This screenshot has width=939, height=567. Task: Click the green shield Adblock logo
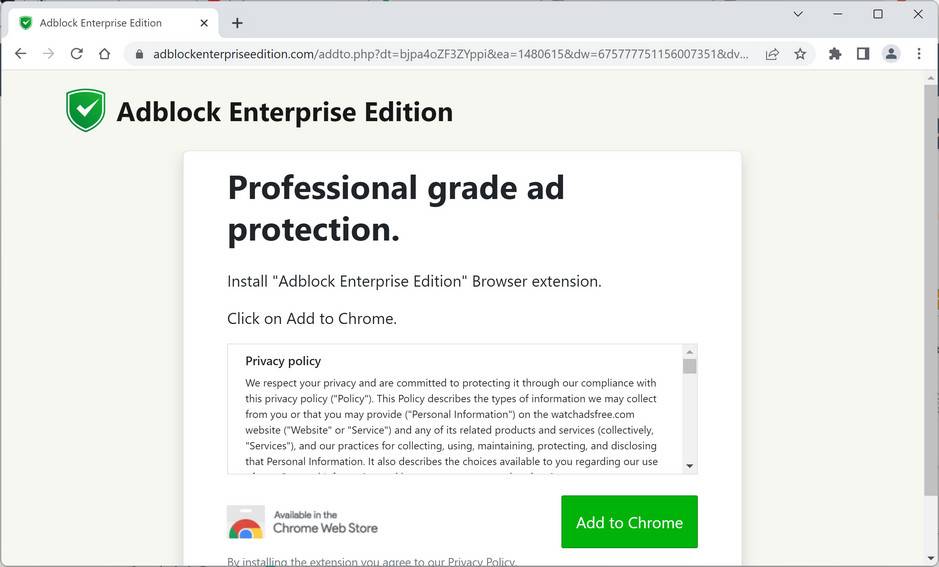(85, 111)
